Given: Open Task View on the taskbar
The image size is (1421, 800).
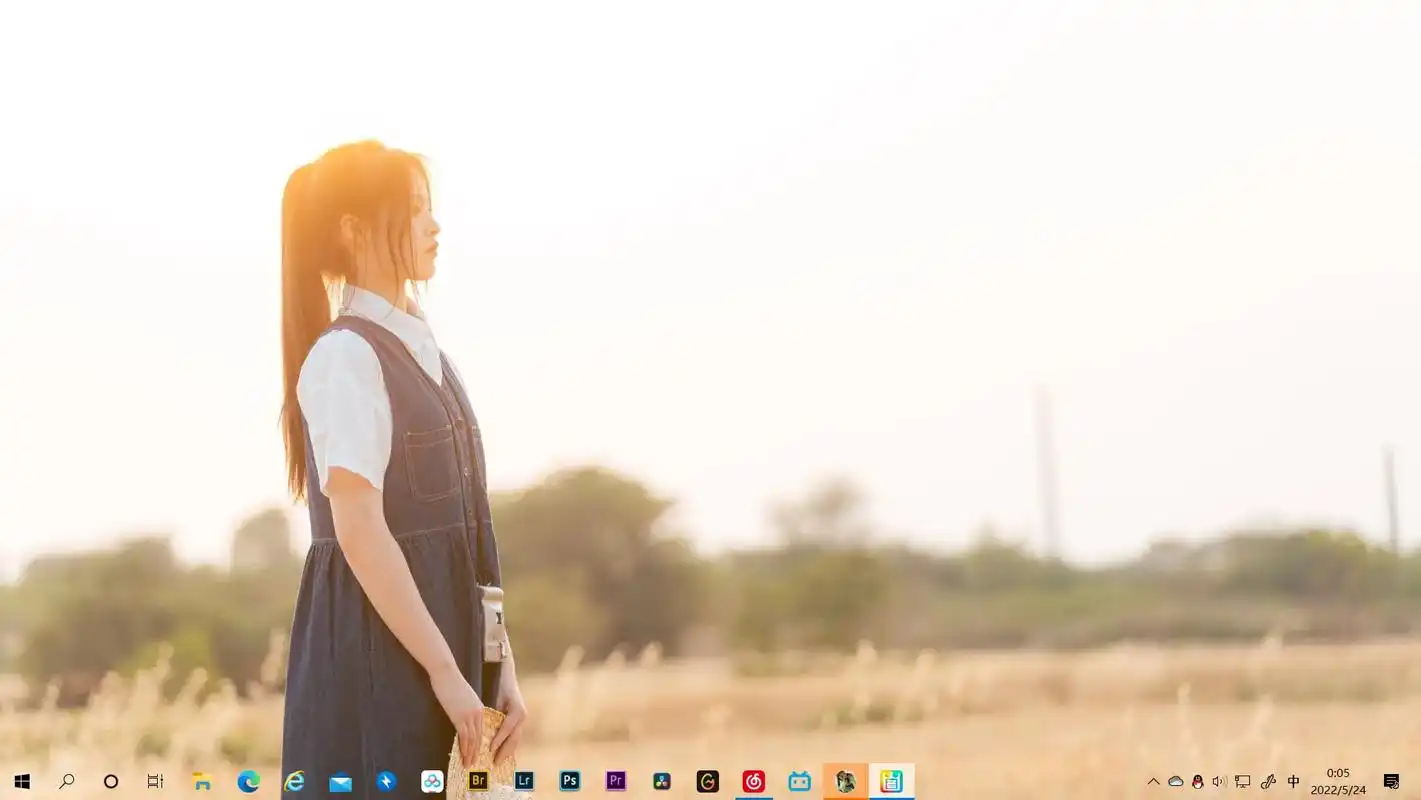Looking at the screenshot, I should 155,781.
